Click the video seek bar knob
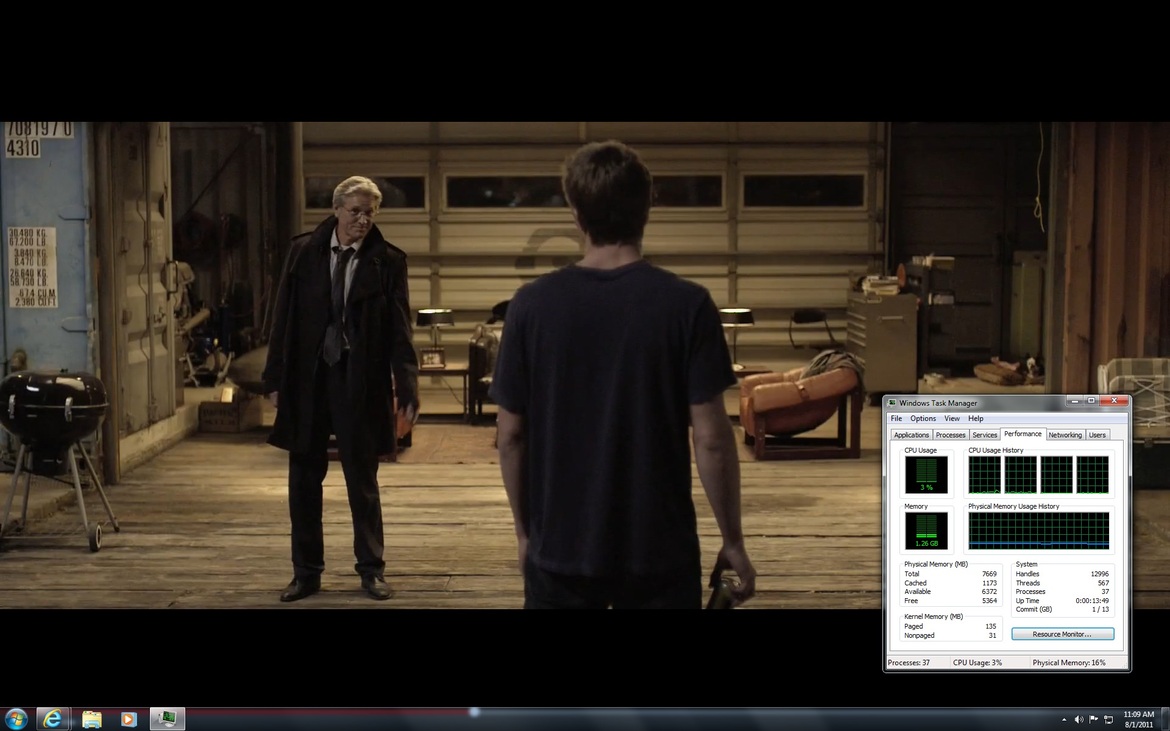Image resolution: width=1170 pixels, height=731 pixels. coord(474,712)
